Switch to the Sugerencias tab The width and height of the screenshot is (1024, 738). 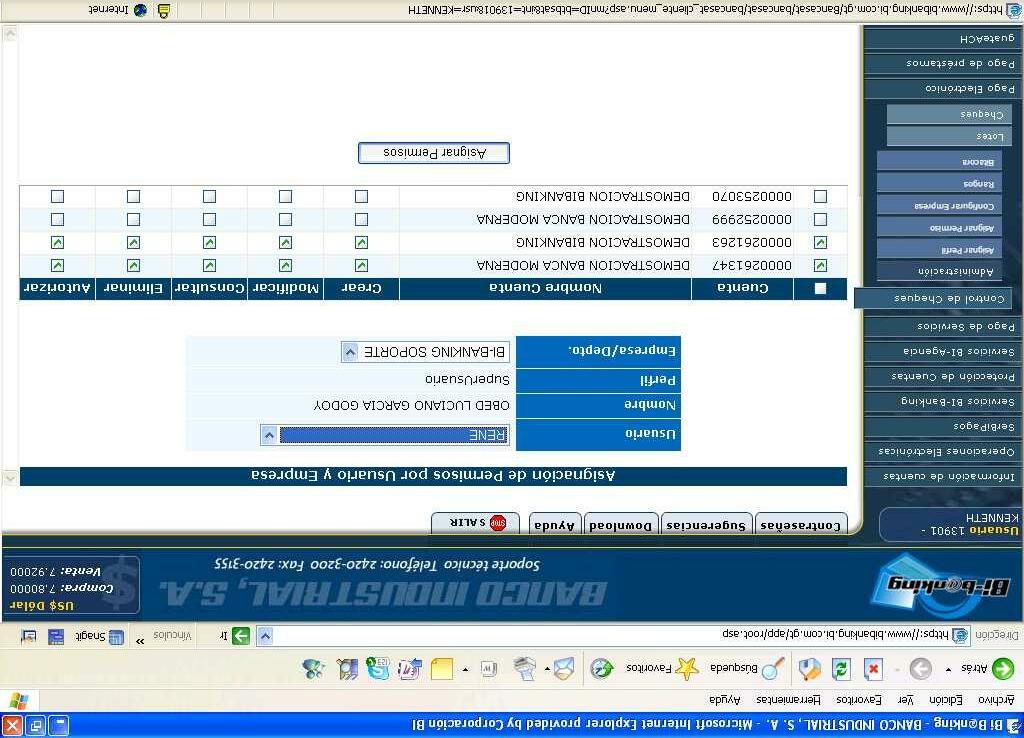pos(706,525)
